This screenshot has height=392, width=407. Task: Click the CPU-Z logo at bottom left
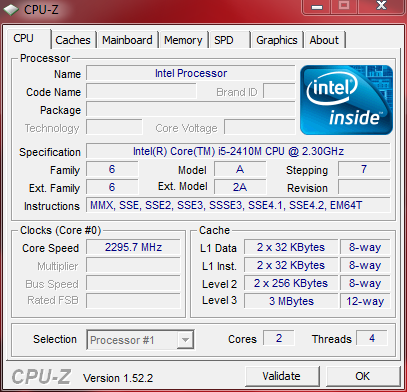pyautogui.click(x=41, y=377)
